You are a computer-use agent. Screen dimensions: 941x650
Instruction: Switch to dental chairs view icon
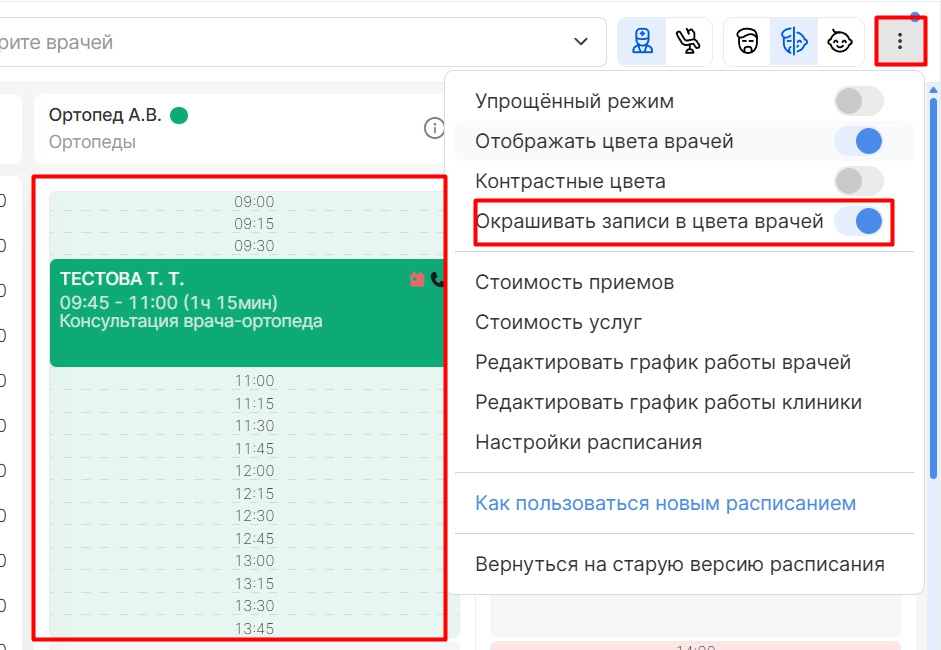pyautogui.click(x=688, y=41)
